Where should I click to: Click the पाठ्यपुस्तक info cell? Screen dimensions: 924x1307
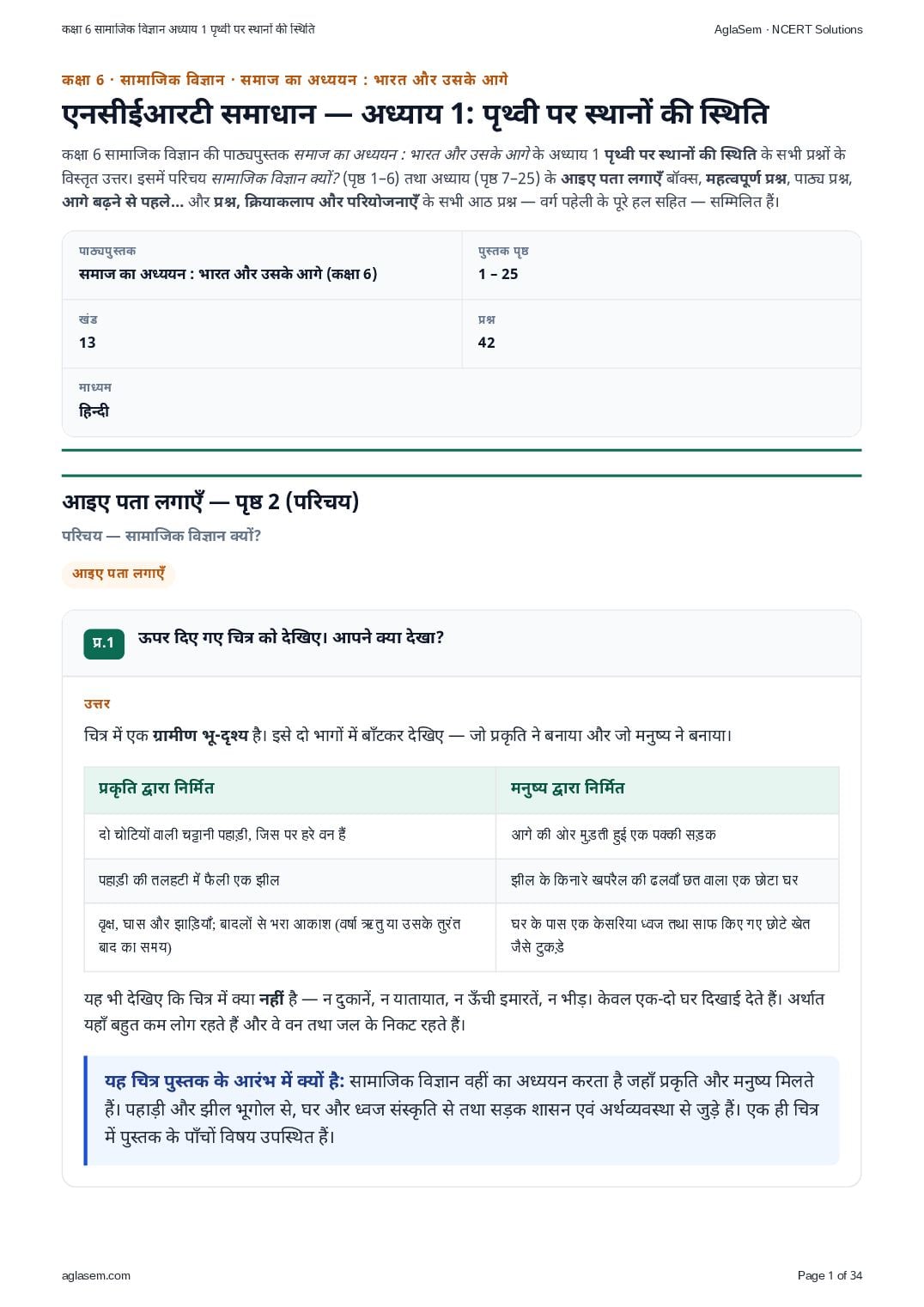tap(262, 264)
